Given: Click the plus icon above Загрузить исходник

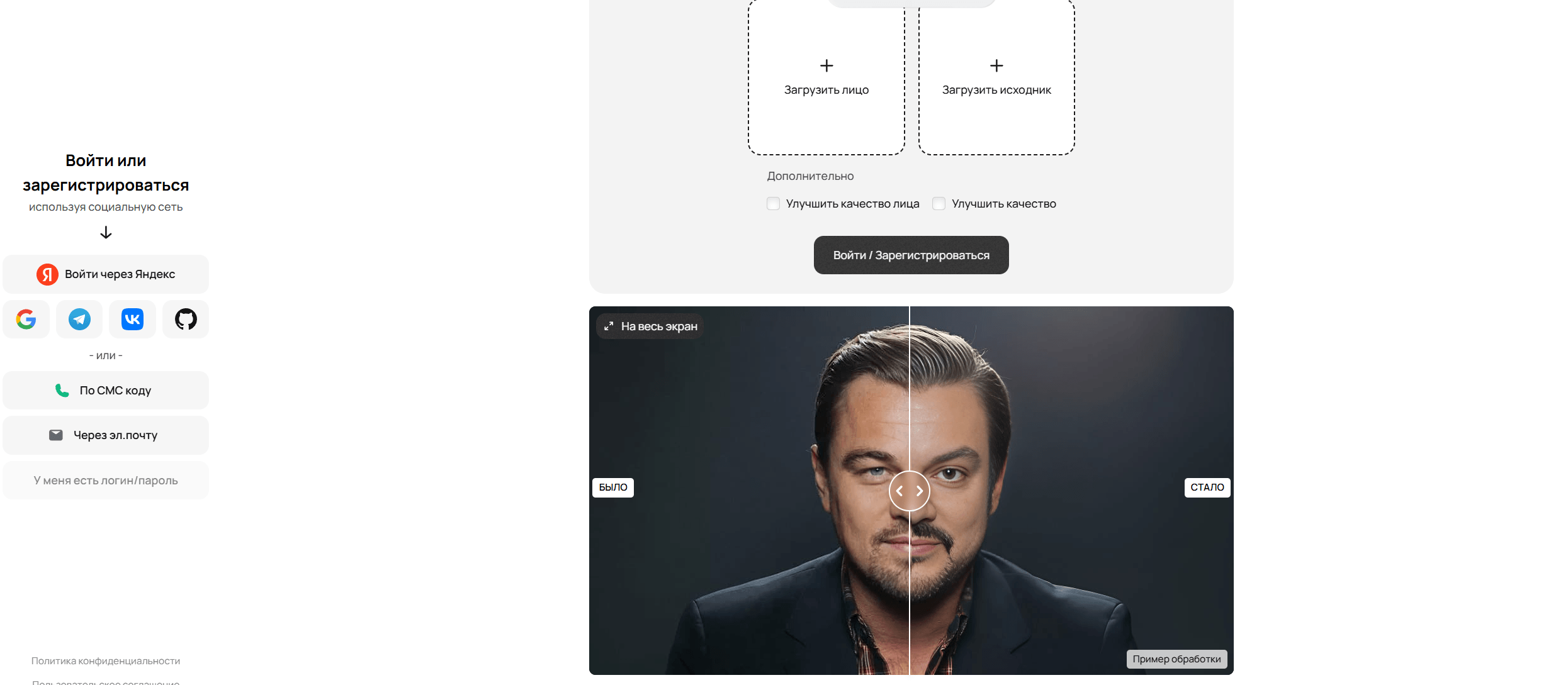Looking at the screenshot, I should click(996, 65).
